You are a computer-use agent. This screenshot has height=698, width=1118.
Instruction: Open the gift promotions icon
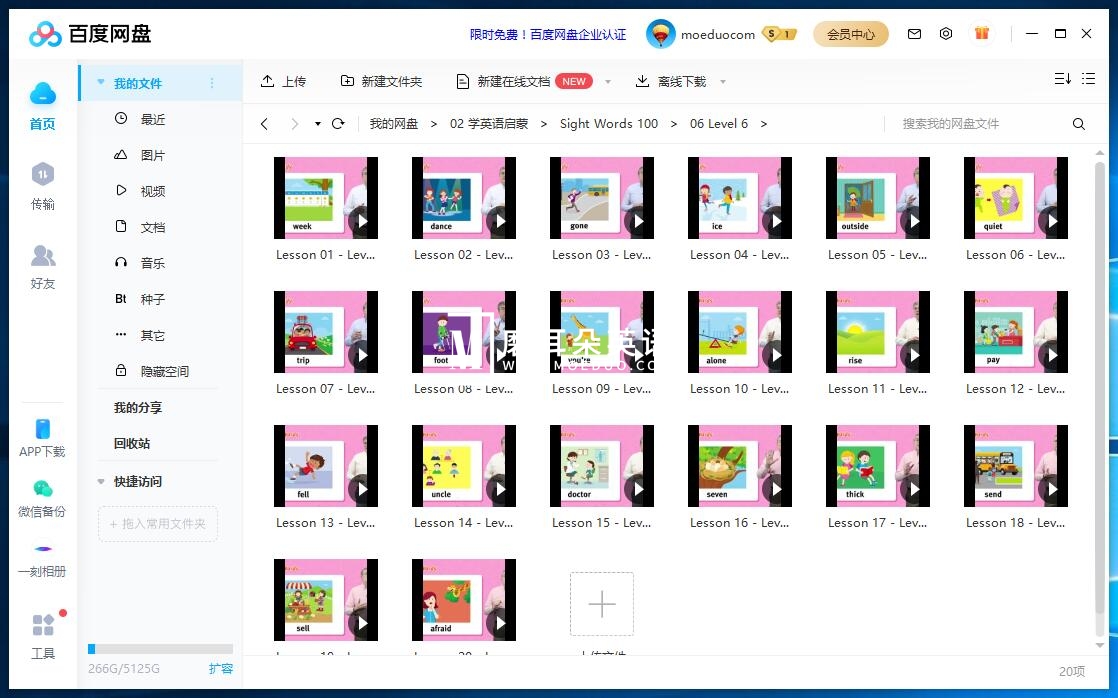pos(981,33)
